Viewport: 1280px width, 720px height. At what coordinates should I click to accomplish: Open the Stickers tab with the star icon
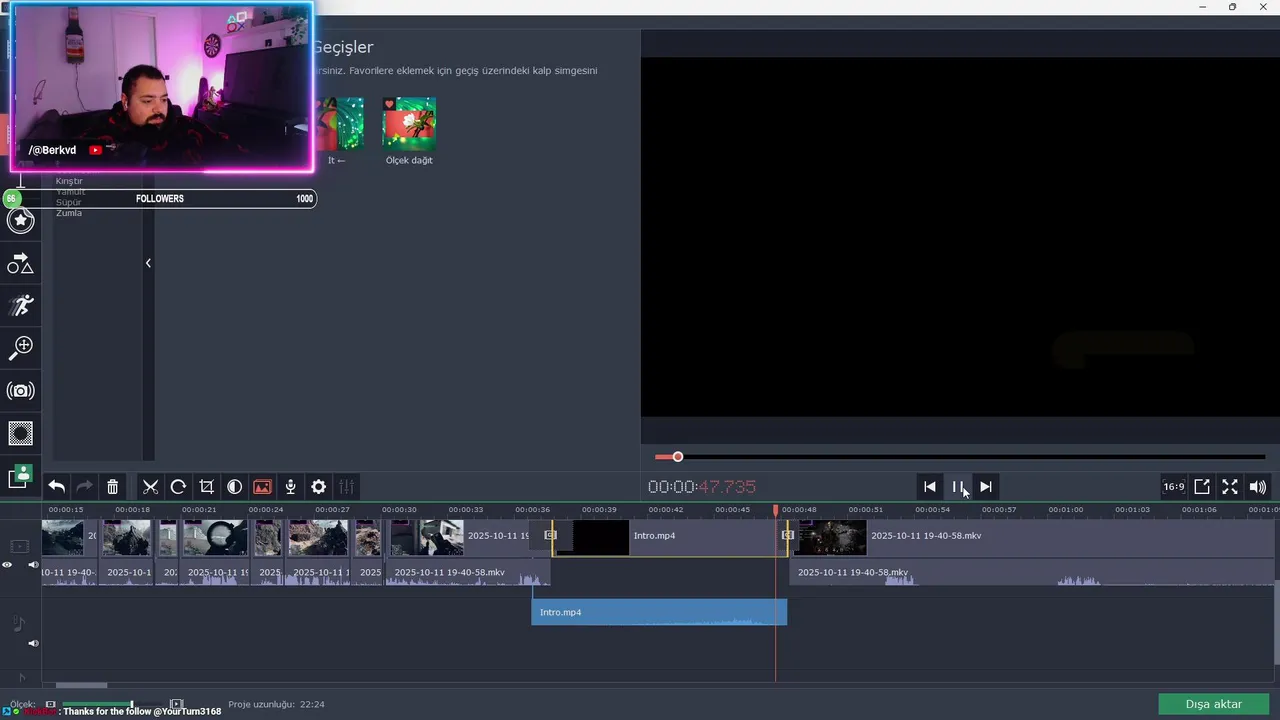pyautogui.click(x=20, y=220)
